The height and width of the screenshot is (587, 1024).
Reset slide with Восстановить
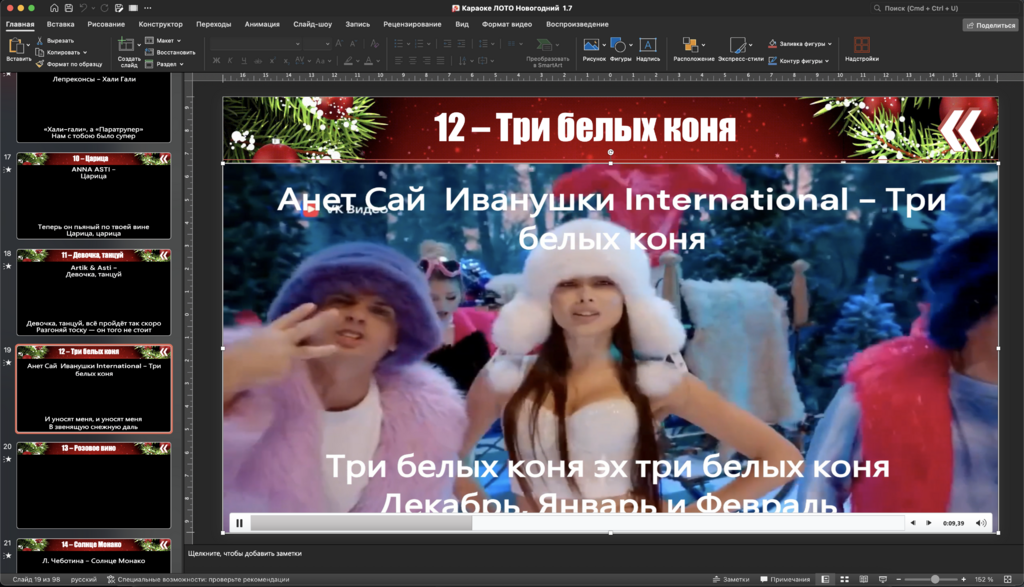tap(170, 52)
